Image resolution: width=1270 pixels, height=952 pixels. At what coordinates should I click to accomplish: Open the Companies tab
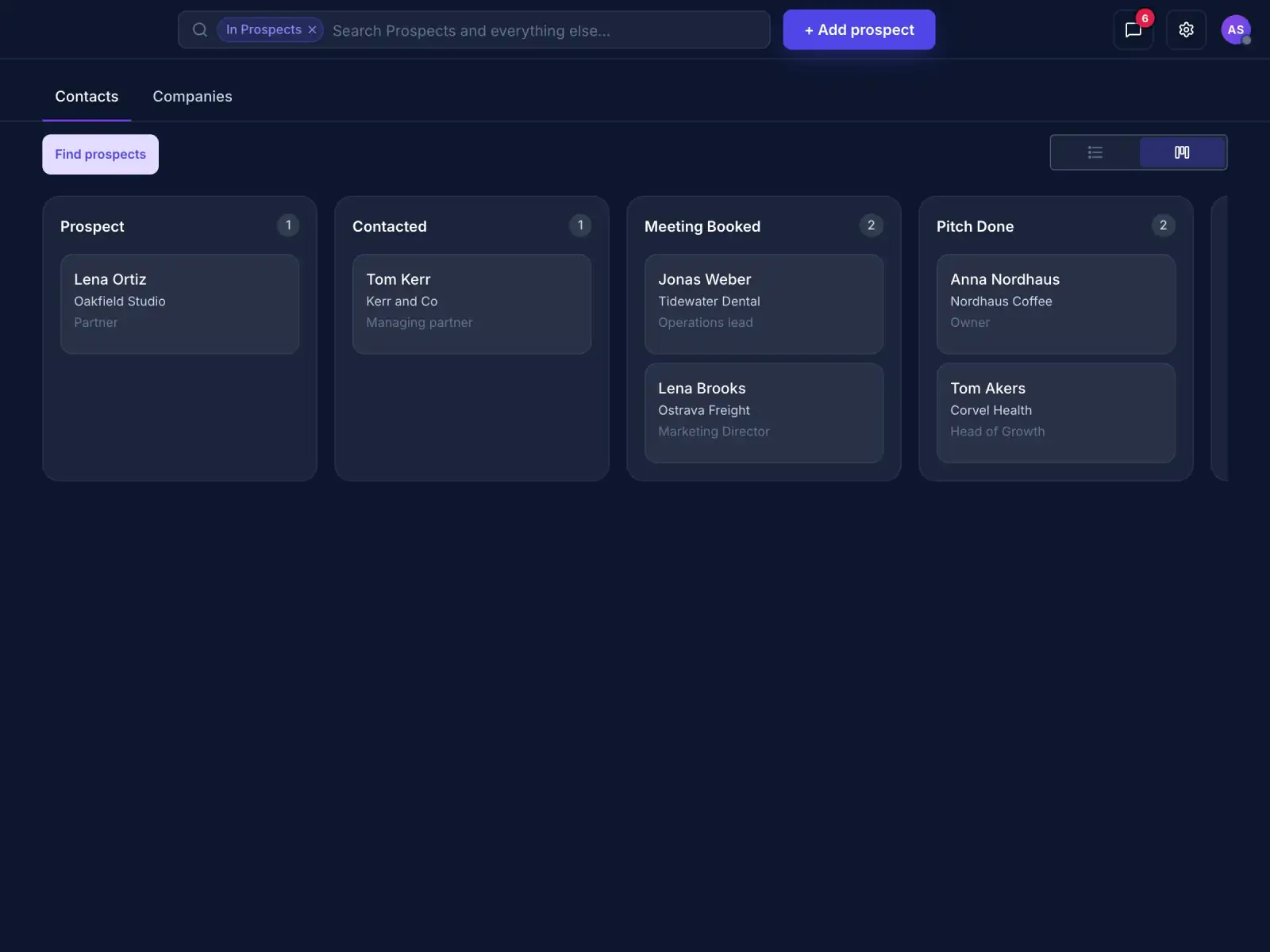pyautogui.click(x=193, y=97)
